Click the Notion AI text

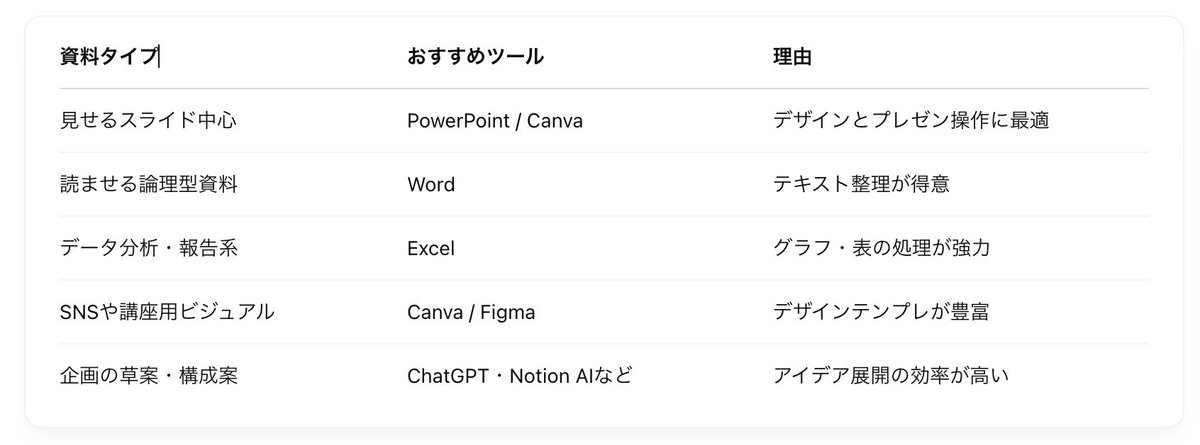point(567,376)
